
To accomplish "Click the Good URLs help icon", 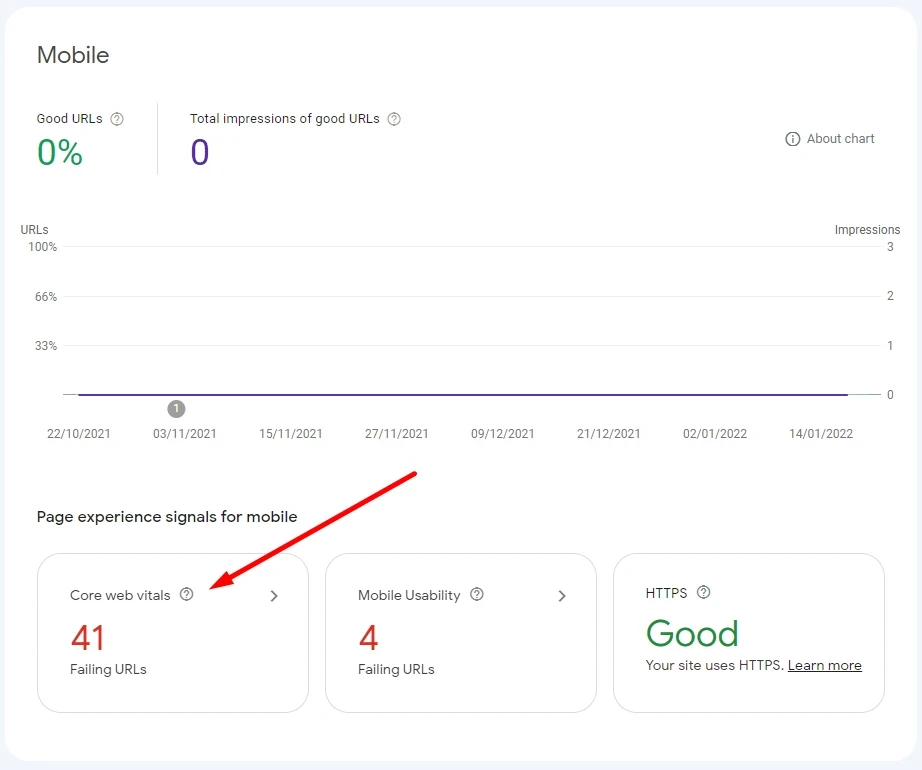I will (x=117, y=119).
